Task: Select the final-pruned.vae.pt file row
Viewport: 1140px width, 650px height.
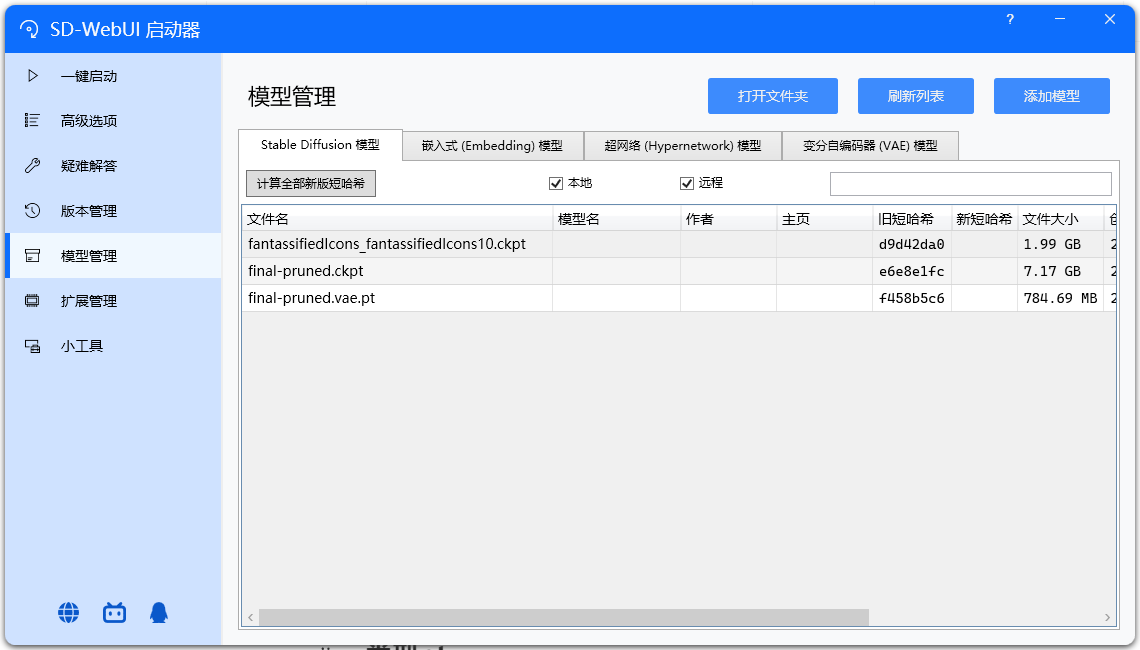Action: click(x=679, y=298)
